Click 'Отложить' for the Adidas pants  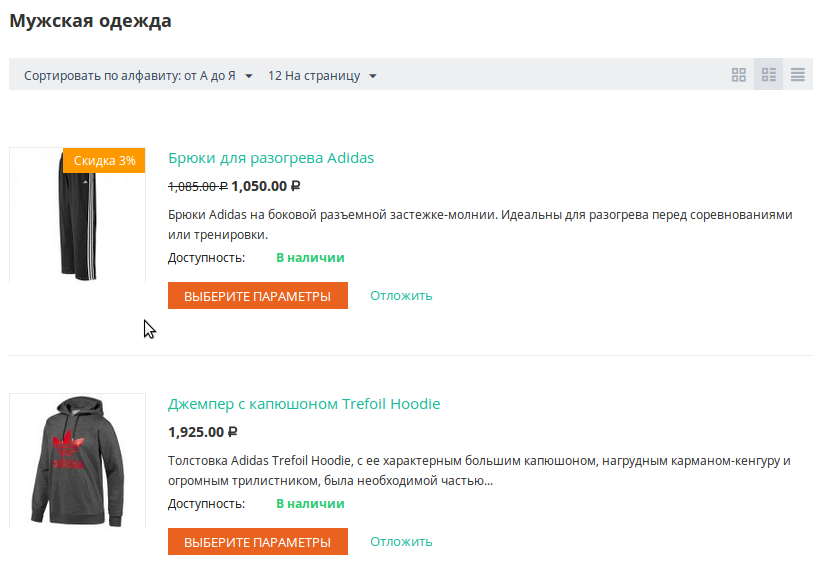point(401,295)
